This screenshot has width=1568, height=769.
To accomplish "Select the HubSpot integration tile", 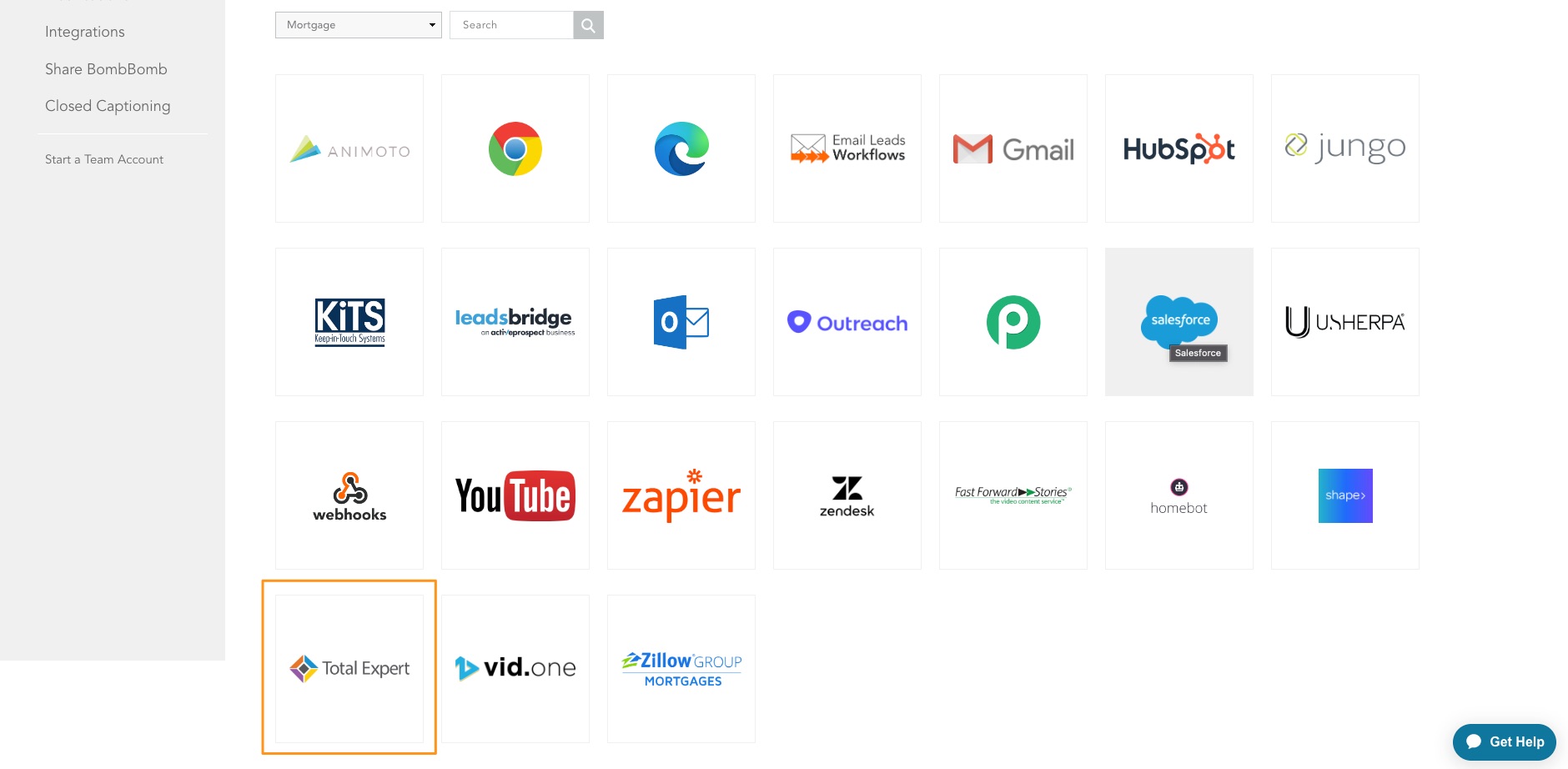I will (x=1179, y=148).
